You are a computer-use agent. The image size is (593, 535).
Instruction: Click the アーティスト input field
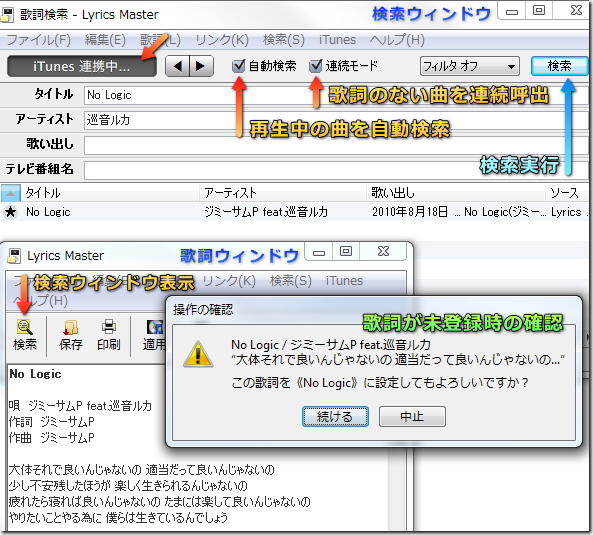(336, 120)
